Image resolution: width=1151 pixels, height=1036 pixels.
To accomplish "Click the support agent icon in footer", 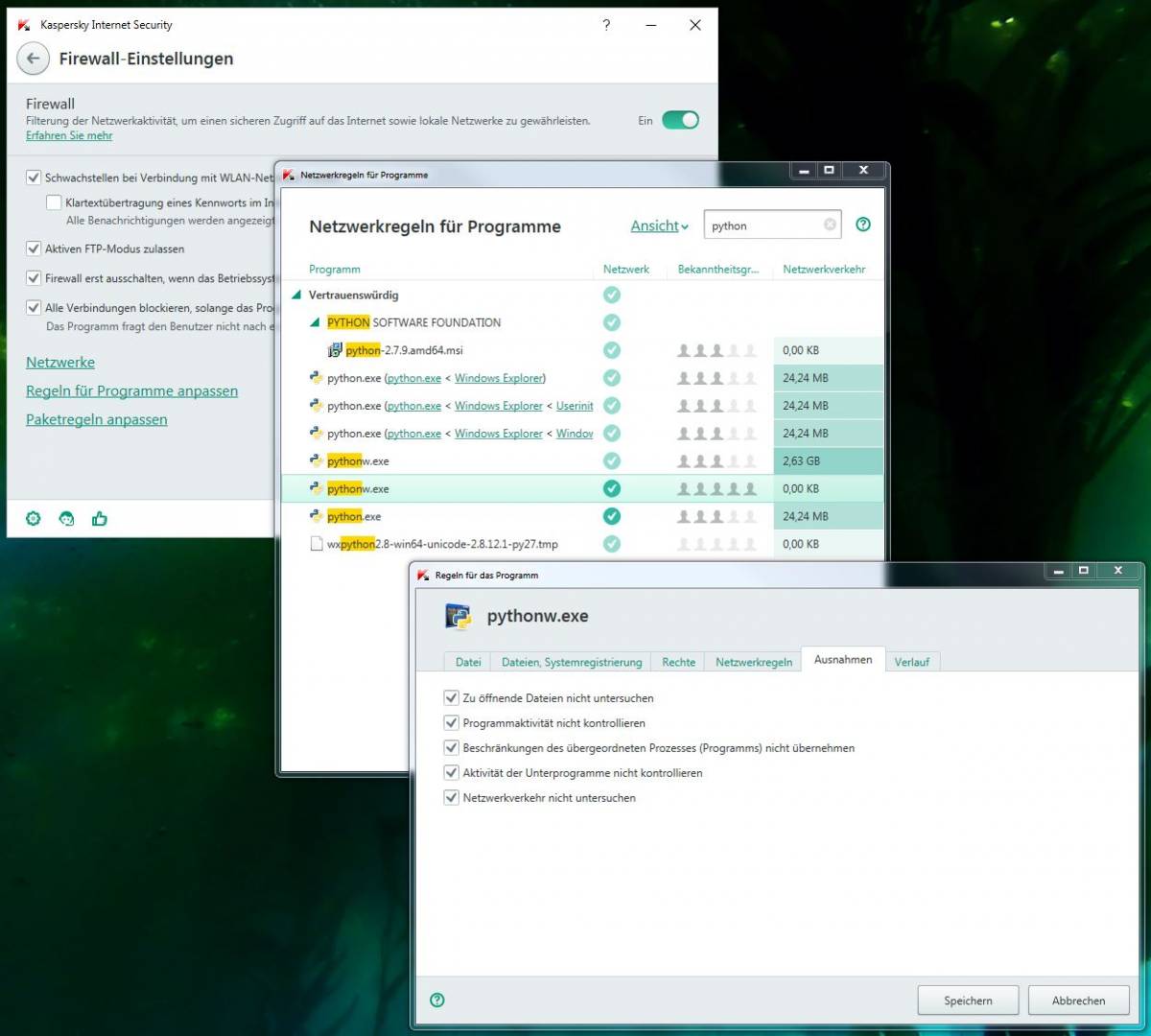I will 66,519.
